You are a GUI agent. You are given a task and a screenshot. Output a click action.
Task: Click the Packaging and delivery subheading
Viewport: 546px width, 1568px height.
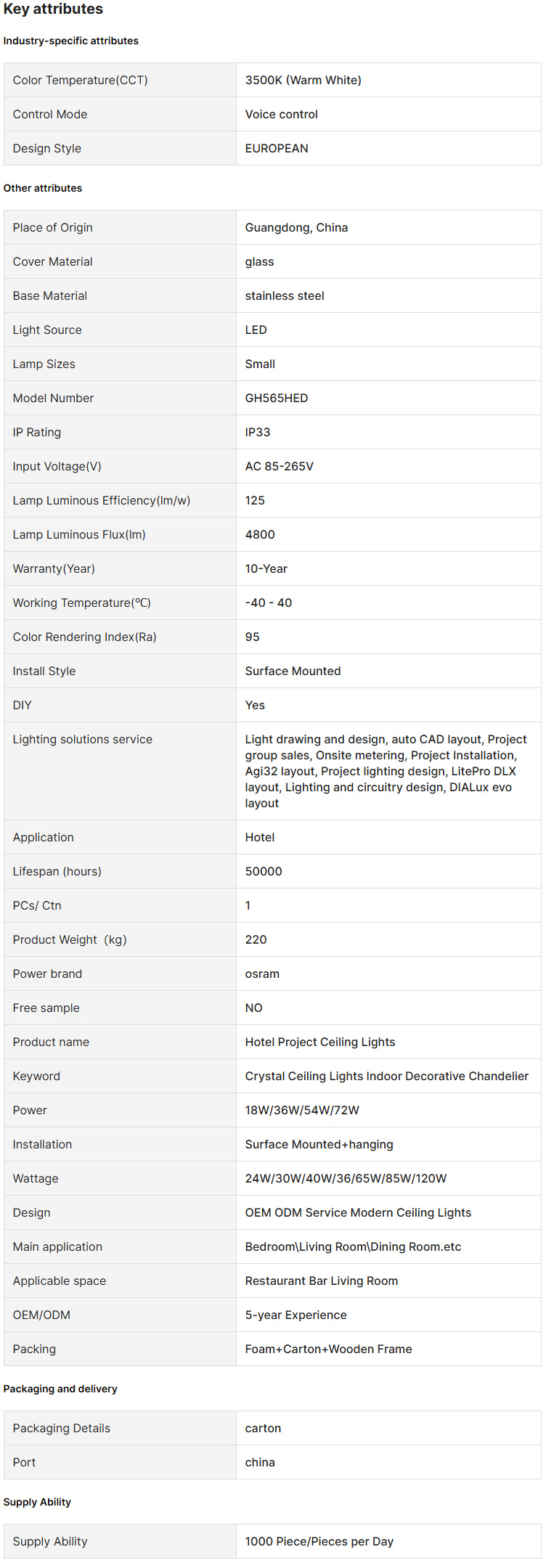pos(60,1389)
